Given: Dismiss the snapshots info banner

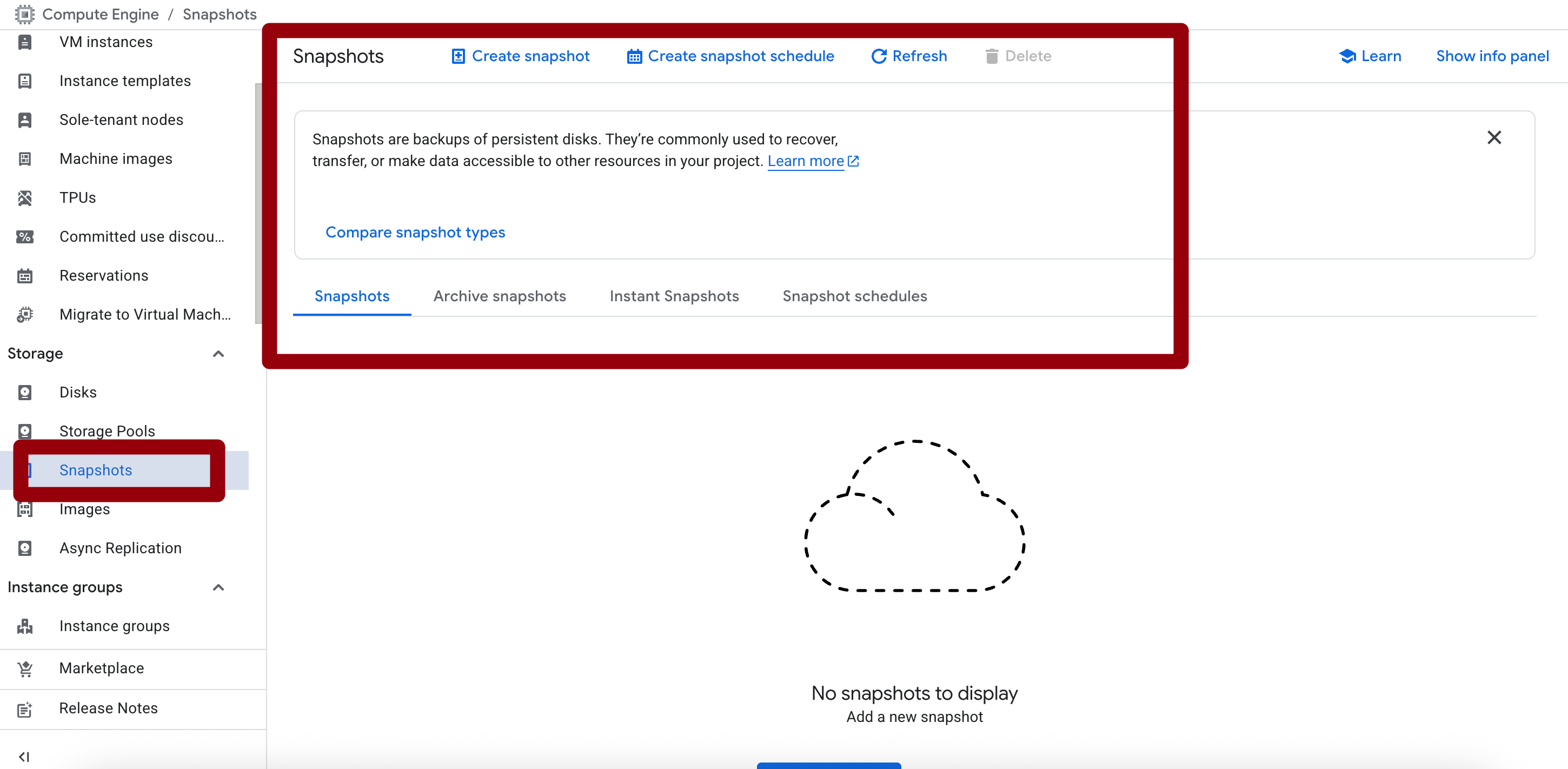Looking at the screenshot, I should (1494, 137).
